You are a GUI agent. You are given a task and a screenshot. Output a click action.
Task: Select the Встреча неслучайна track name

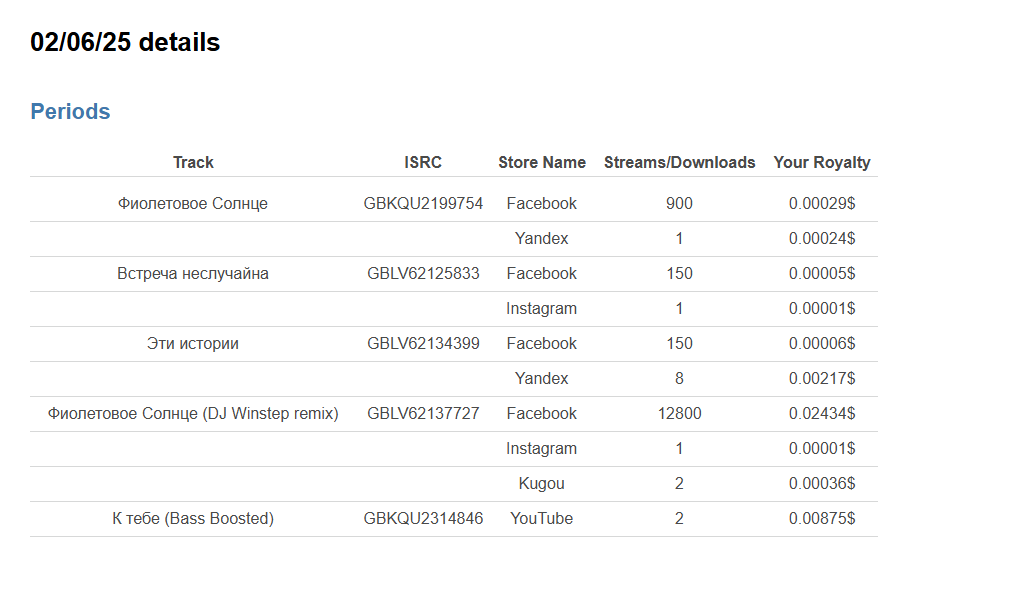click(193, 274)
